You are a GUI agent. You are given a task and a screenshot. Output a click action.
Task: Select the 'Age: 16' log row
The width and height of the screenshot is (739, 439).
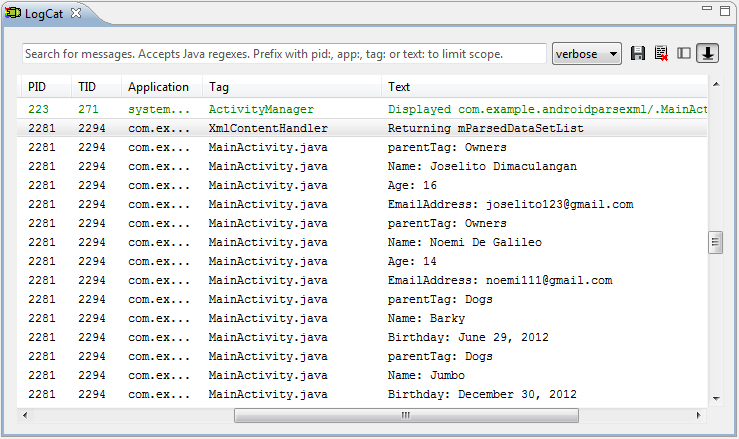[x=362, y=185]
